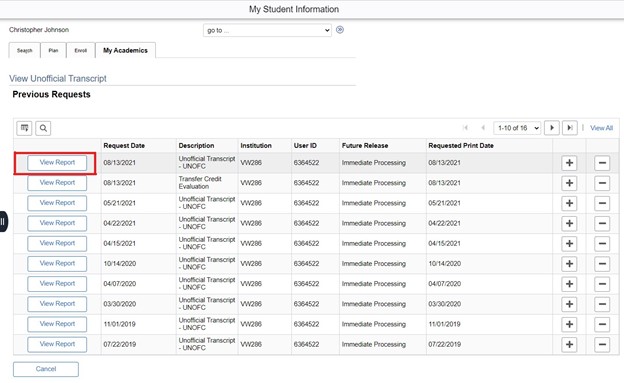The image size is (624, 383).
Task: View report for 08/13/2021 Unofficial Transcript
Action: [x=57, y=162]
